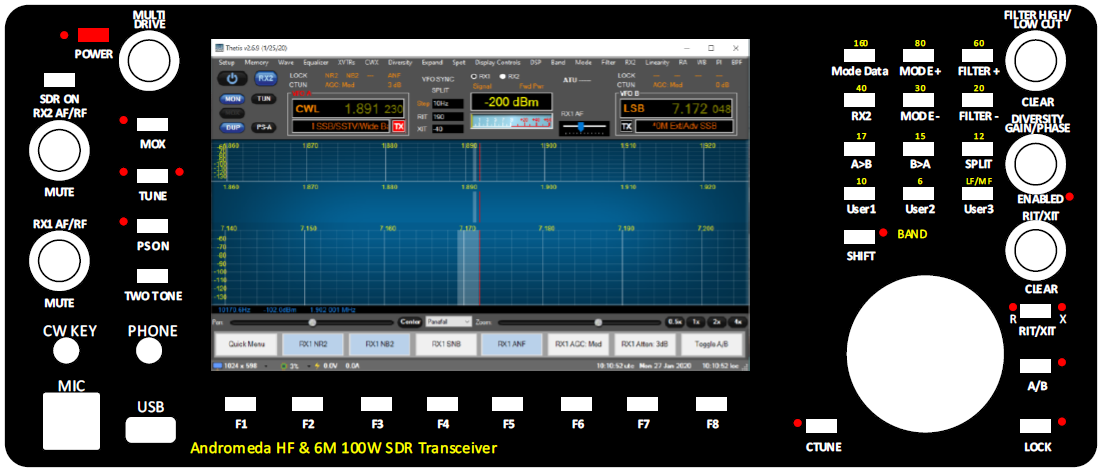Open the XVTRs menu
This screenshot has width=1102, height=473.
click(x=346, y=62)
